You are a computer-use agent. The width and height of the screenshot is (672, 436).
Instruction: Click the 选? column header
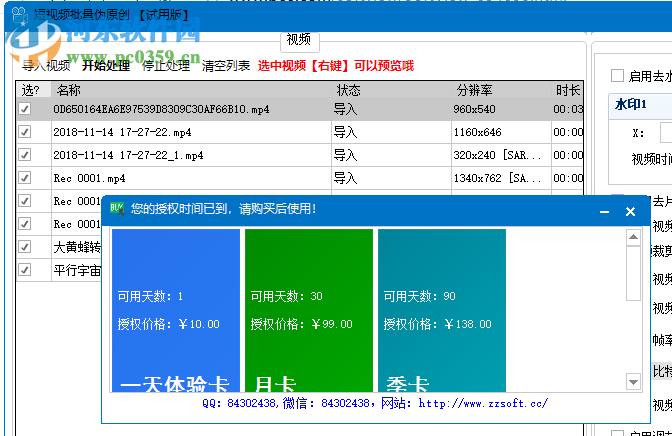[x=33, y=90]
